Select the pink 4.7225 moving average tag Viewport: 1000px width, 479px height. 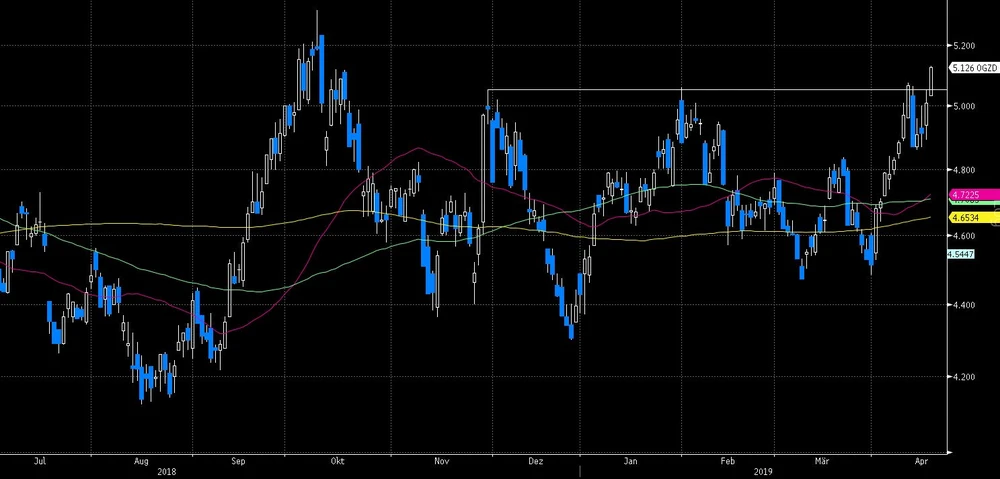(x=965, y=195)
